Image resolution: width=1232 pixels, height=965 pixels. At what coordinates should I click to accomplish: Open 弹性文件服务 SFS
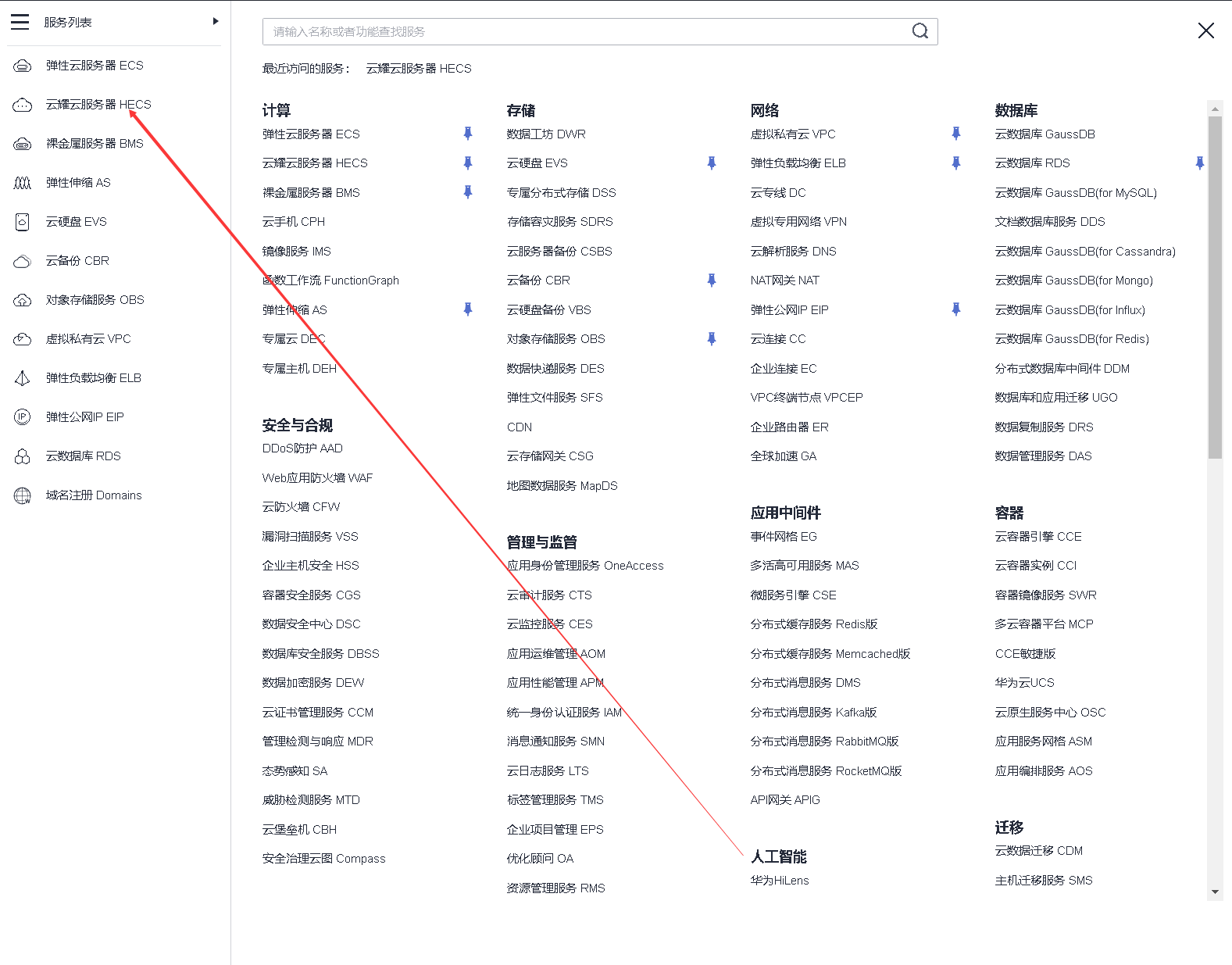555,398
